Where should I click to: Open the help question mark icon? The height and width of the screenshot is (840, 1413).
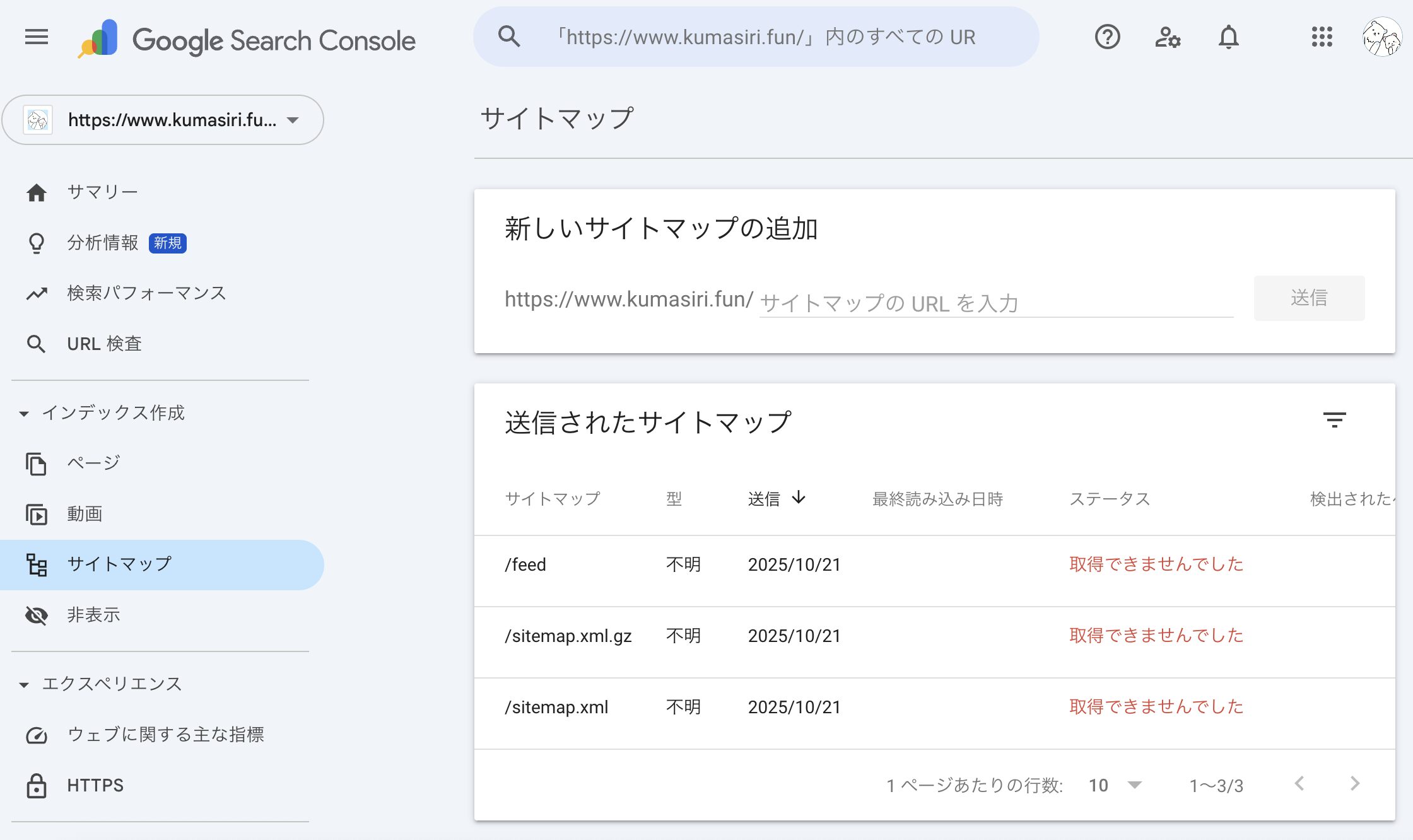tap(1107, 37)
